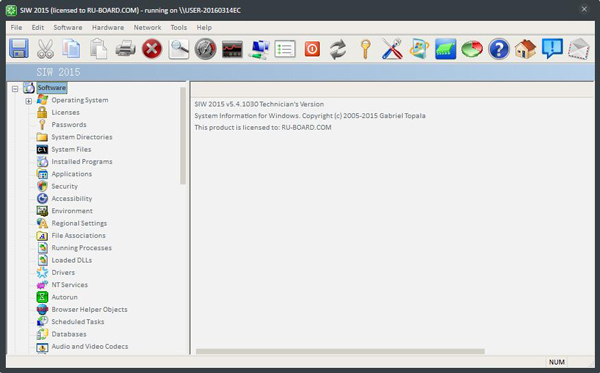Click the Print toolbar icon
Viewport: 600px width, 373px height.
pos(126,49)
